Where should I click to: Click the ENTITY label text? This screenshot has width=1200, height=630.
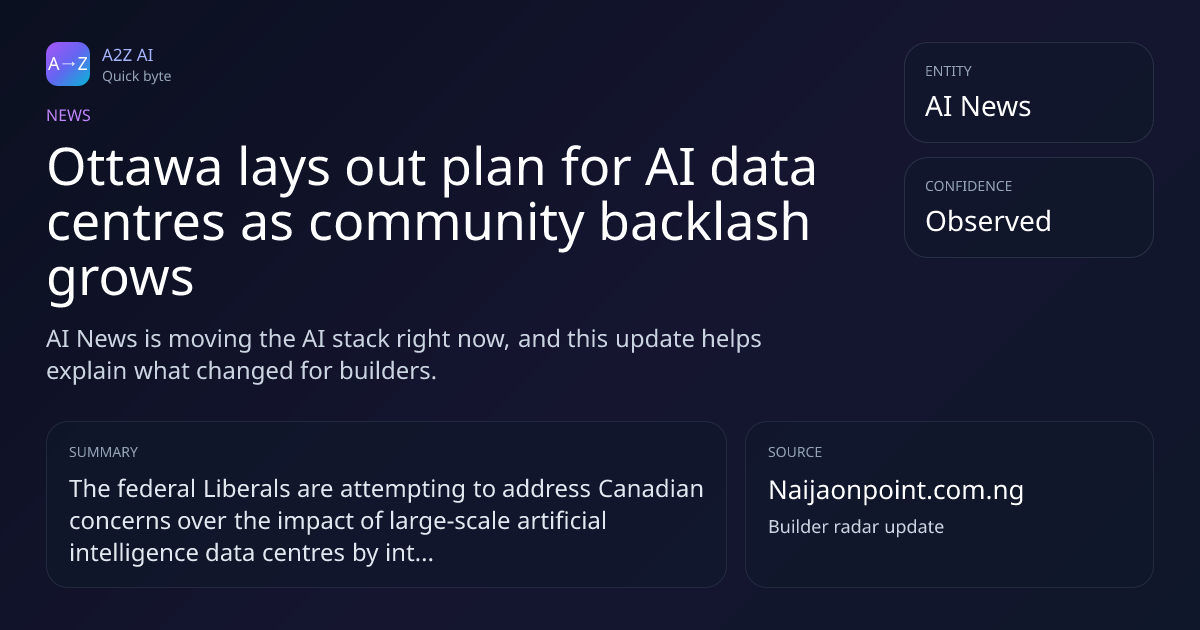pyautogui.click(x=948, y=71)
